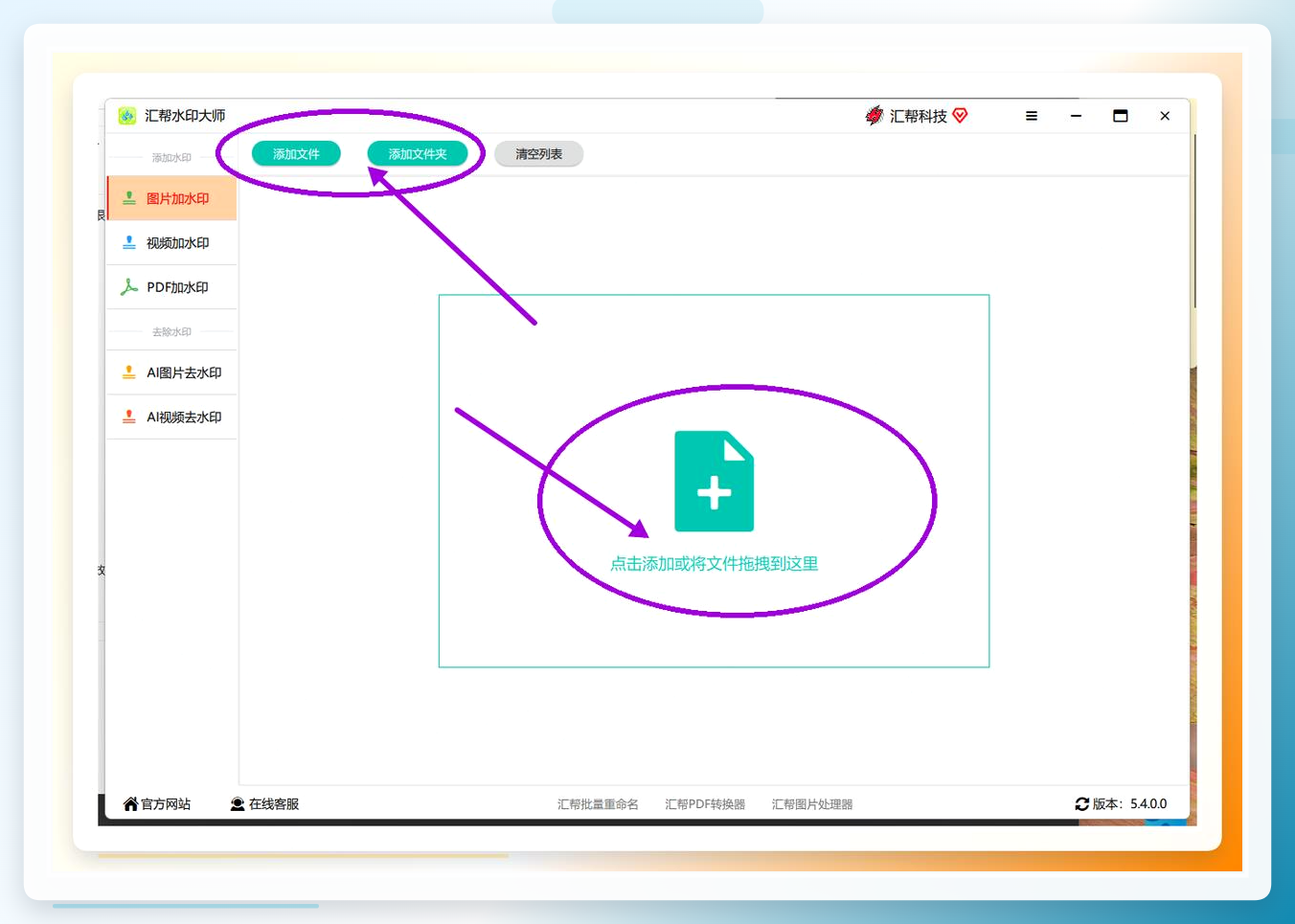Open 汇帮批量重命名 link
1295x924 pixels.
598,804
